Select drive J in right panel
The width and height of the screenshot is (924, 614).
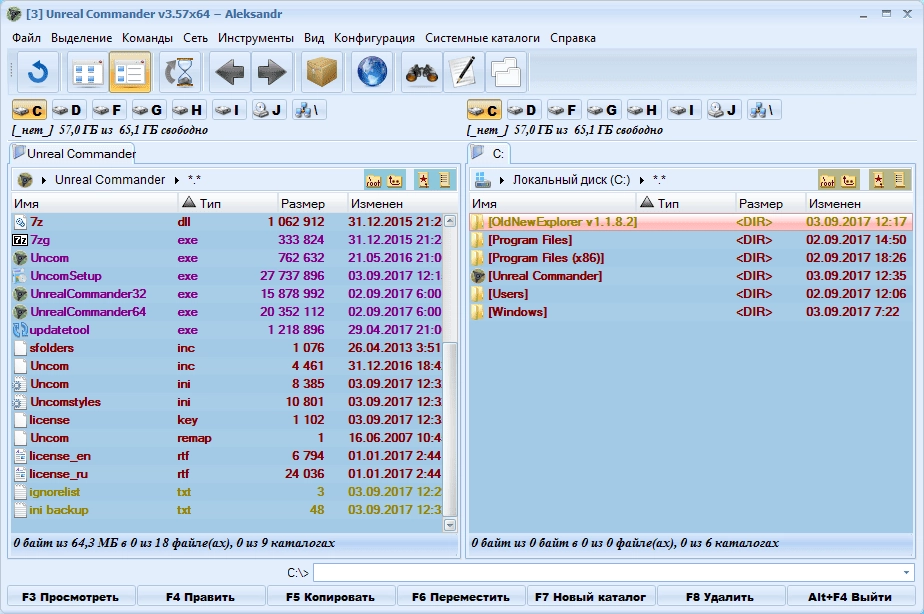[724, 110]
